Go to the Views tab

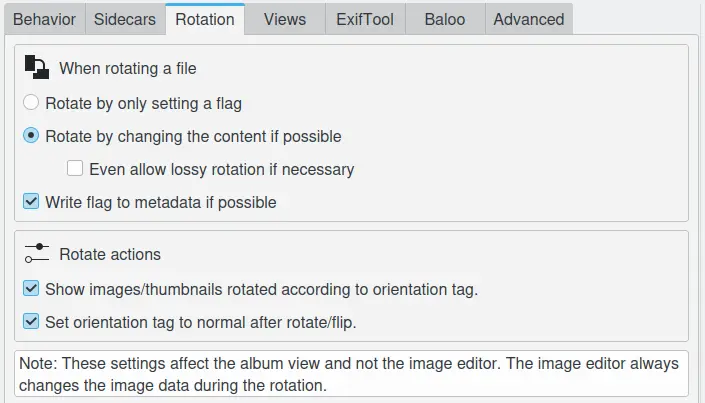(x=284, y=19)
